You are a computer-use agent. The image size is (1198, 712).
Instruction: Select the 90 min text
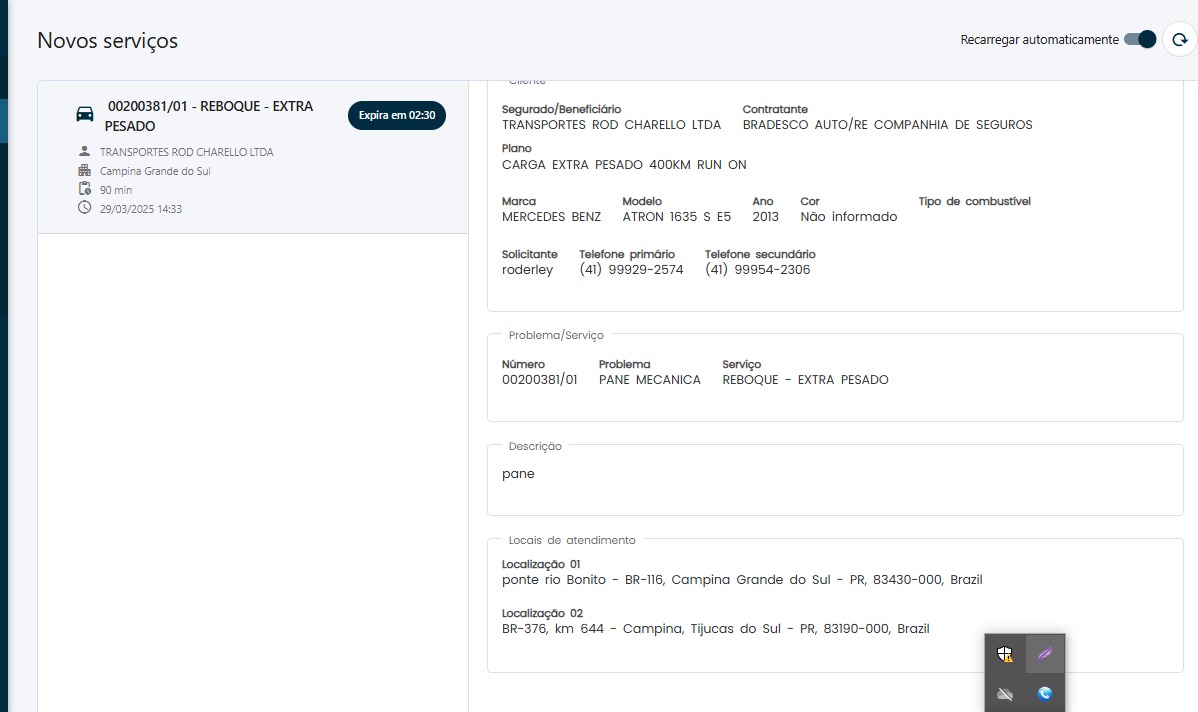point(115,189)
